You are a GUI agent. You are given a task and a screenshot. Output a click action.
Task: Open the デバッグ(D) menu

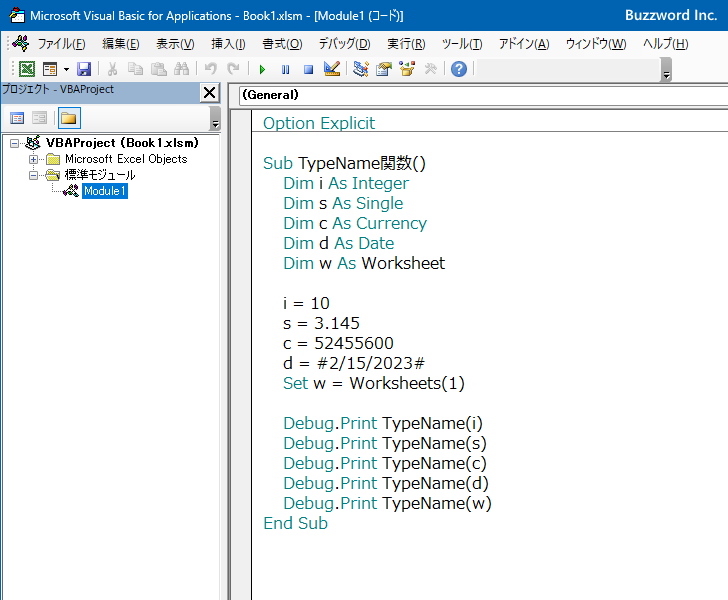tap(344, 44)
